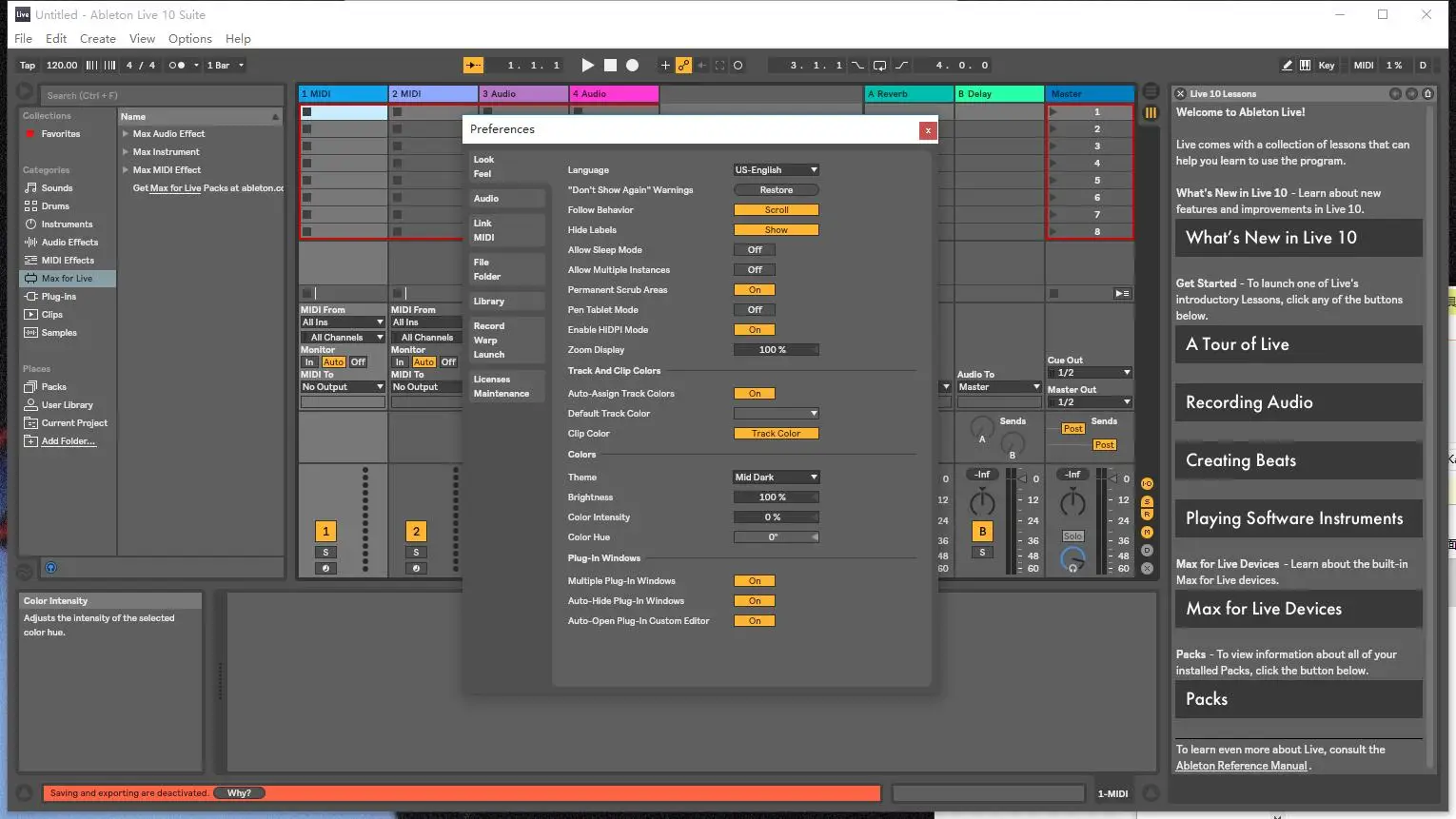Image resolution: width=1456 pixels, height=819 pixels.
Task: Open Current Project under Places
Action: (74, 422)
